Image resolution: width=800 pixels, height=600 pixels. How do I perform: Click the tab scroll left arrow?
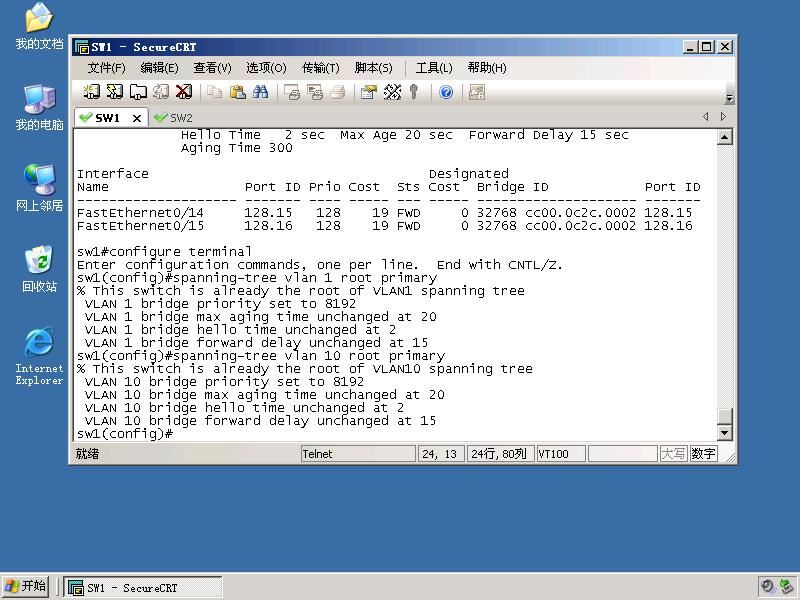tap(706, 117)
